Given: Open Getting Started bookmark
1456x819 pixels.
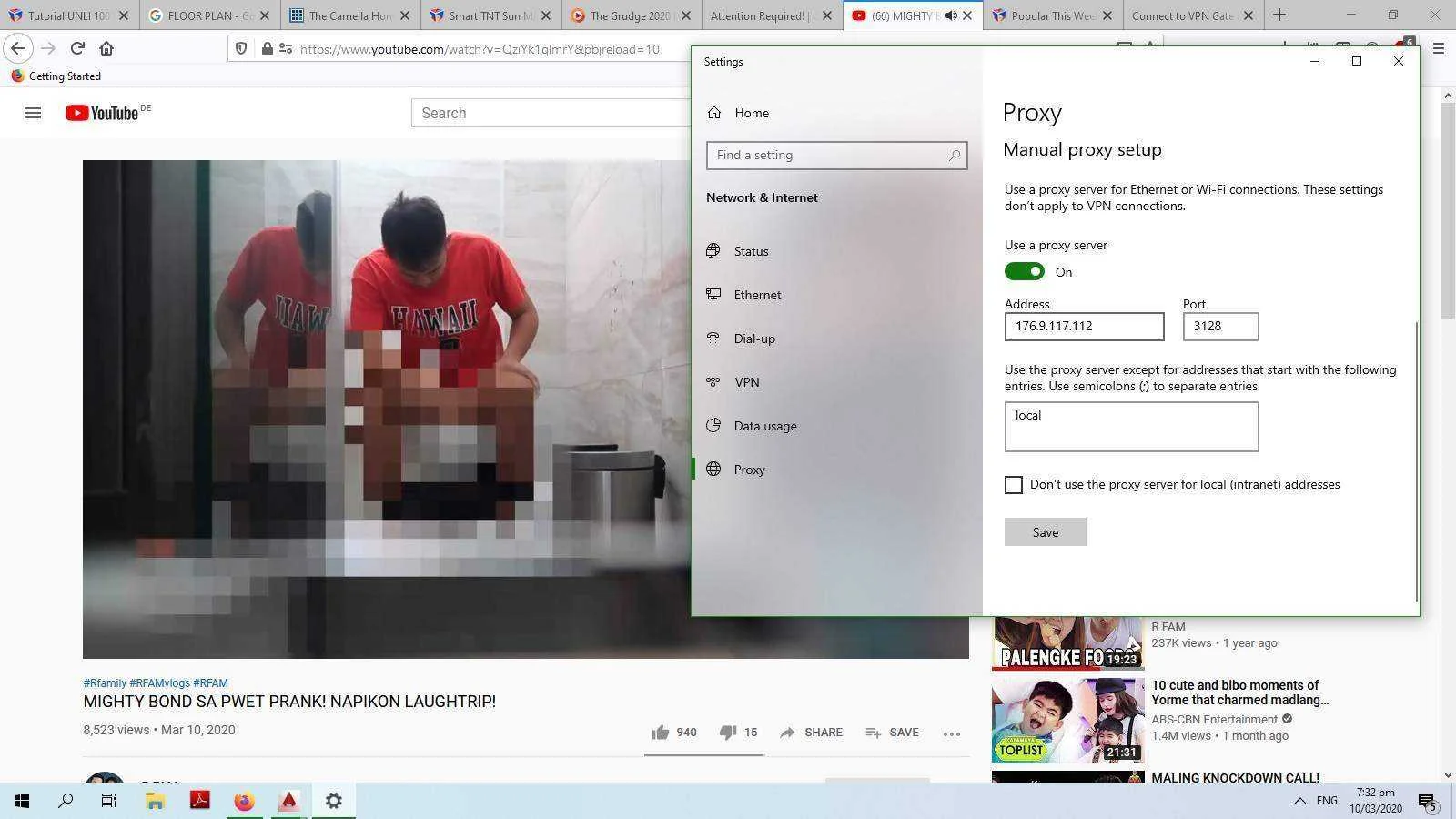Looking at the screenshot, I should point(56,76).
